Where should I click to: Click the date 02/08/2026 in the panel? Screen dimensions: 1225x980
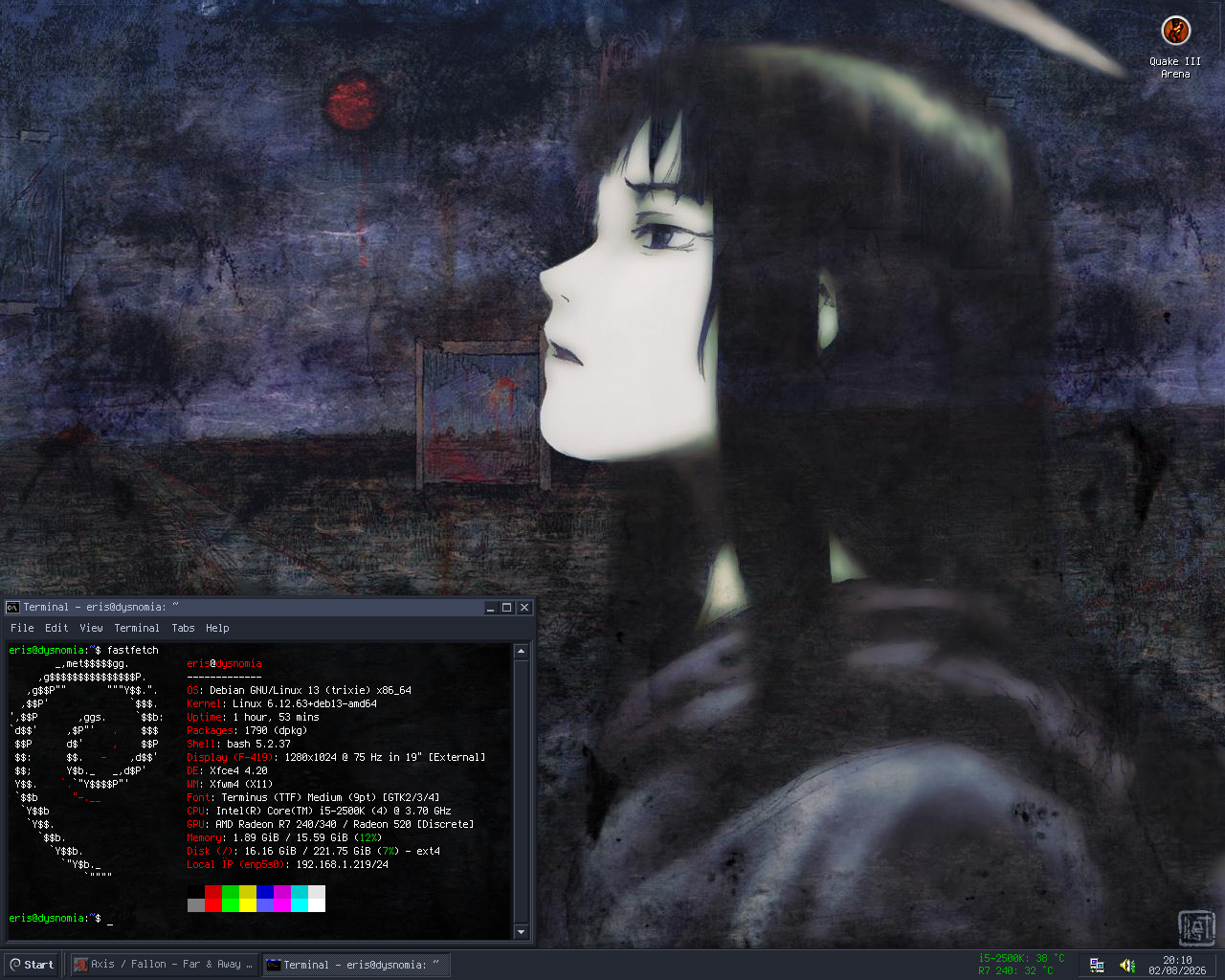1177,970
